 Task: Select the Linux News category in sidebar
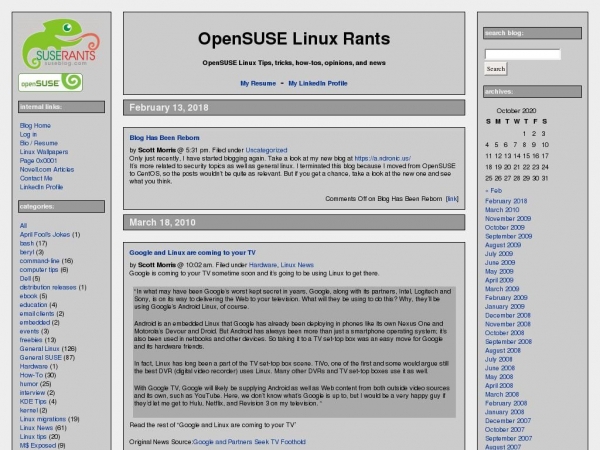click(36, 428)
